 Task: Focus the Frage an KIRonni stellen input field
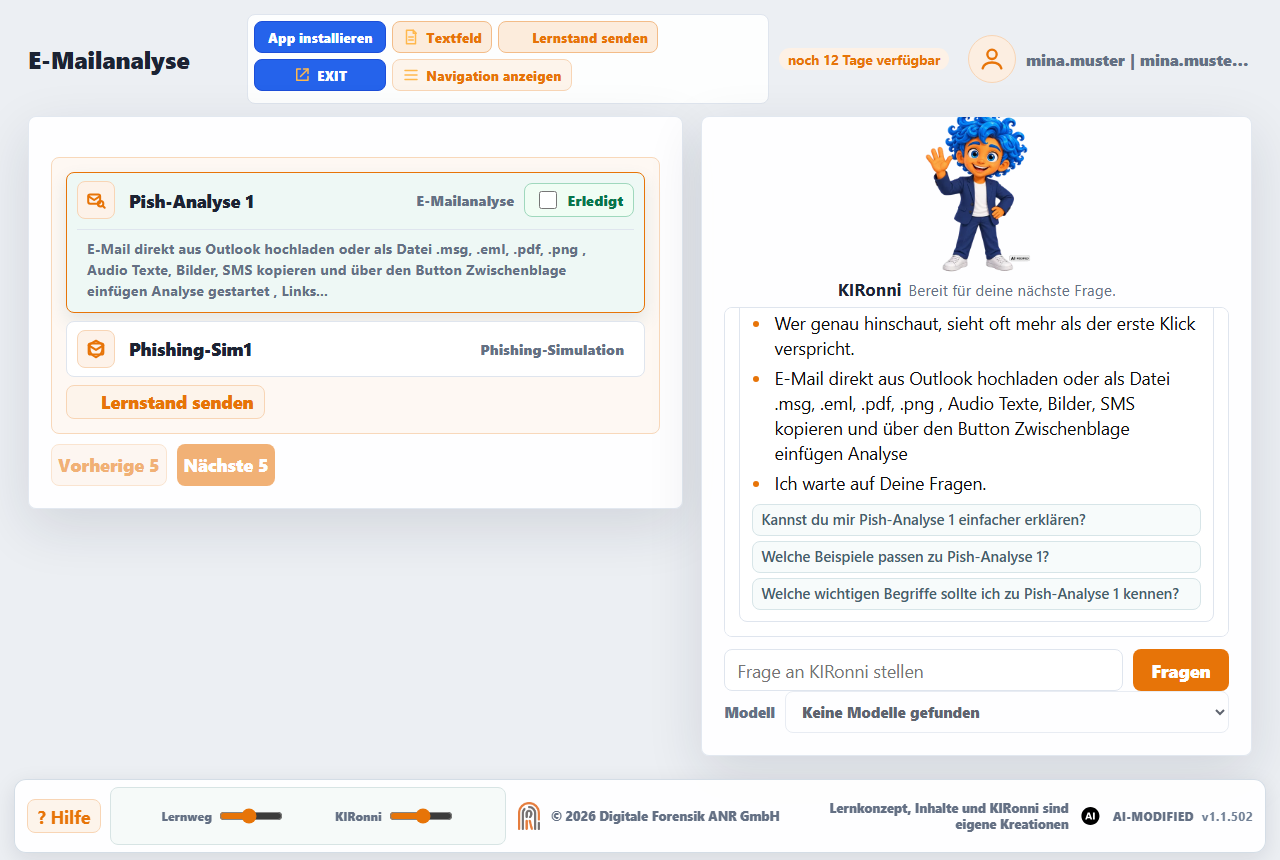pyautogui.click(x=923, y=670)
